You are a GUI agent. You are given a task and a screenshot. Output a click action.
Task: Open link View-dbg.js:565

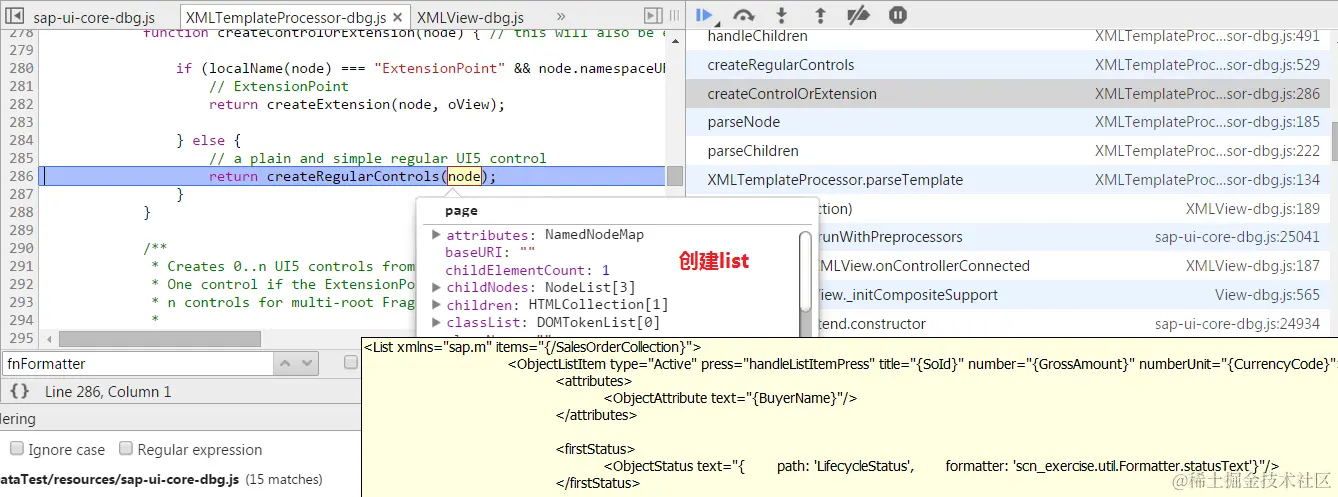pyautogui.click(x=1267, y=295)
